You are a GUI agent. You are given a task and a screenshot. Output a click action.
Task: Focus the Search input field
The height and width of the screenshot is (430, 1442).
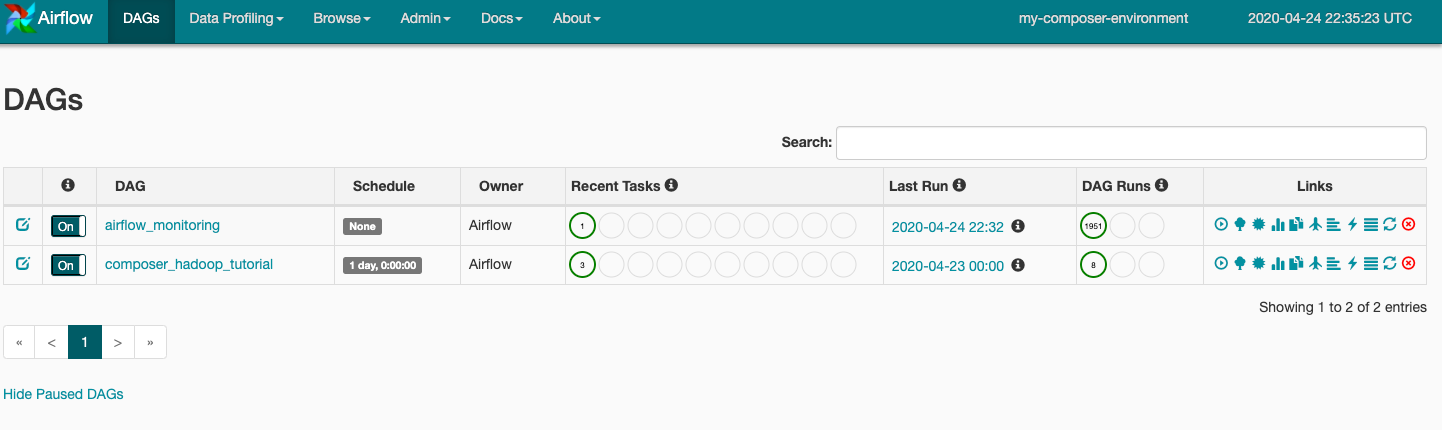(1130, 143)
